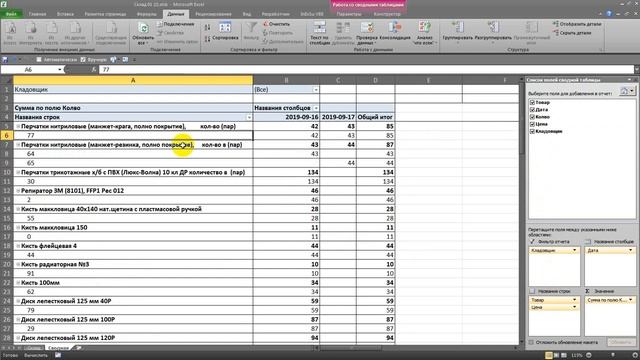
Task: Click the Обновить button in field list
Action: click(621, 342)
